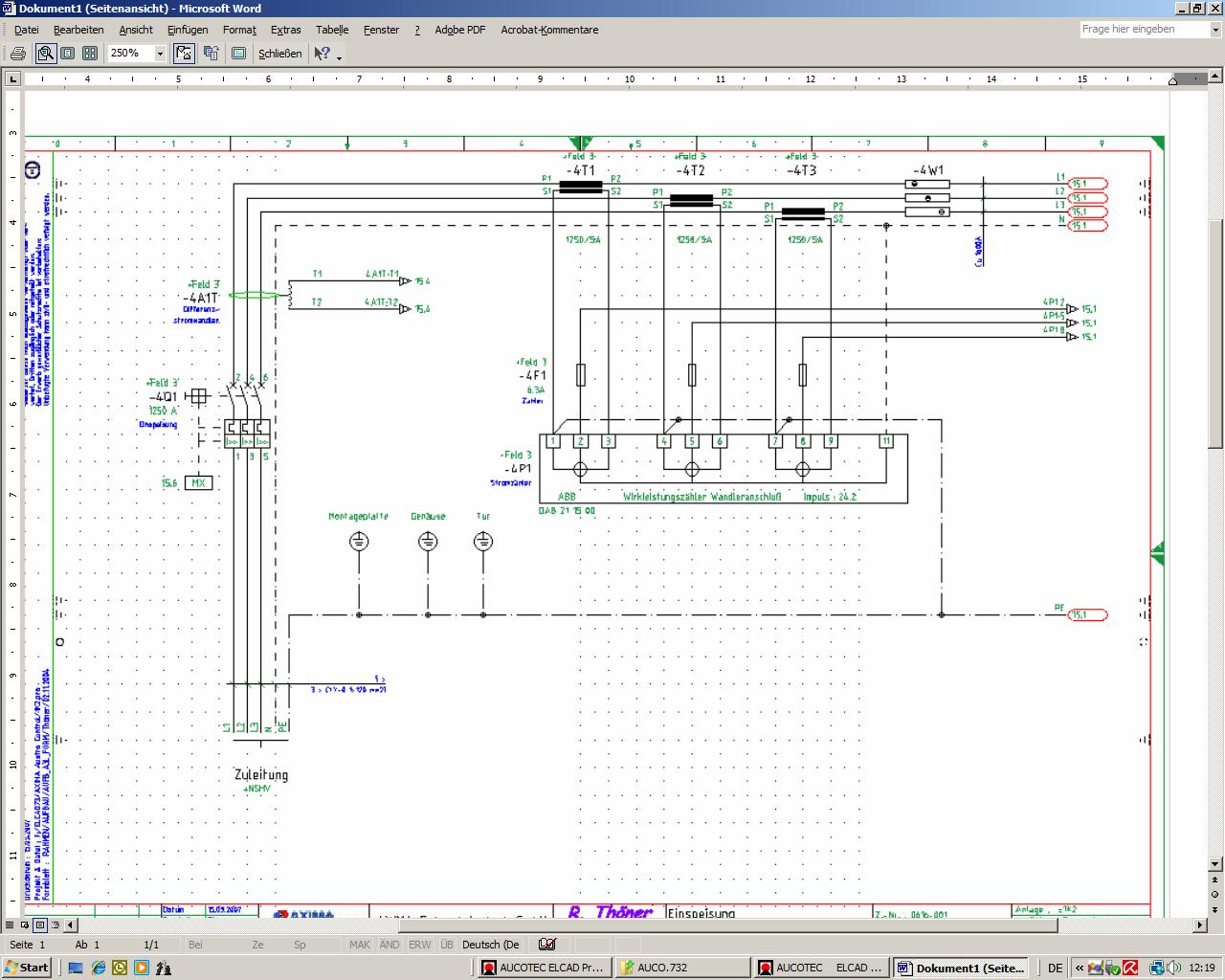The image size is (1225, 980).
Task: Switch to AUCO.732 taskbar button
Action: click(x=682, y=968)
